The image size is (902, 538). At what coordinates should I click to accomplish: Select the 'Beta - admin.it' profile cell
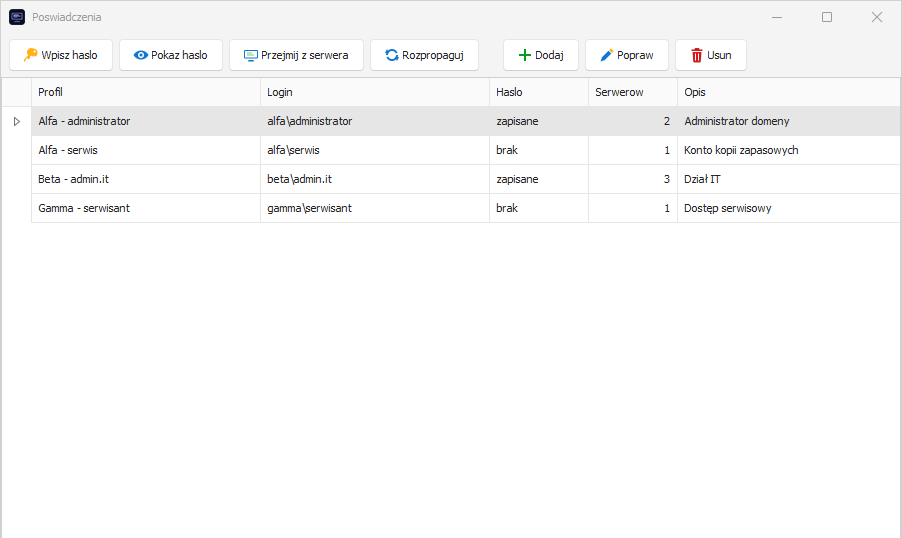[x=146, y=179]
